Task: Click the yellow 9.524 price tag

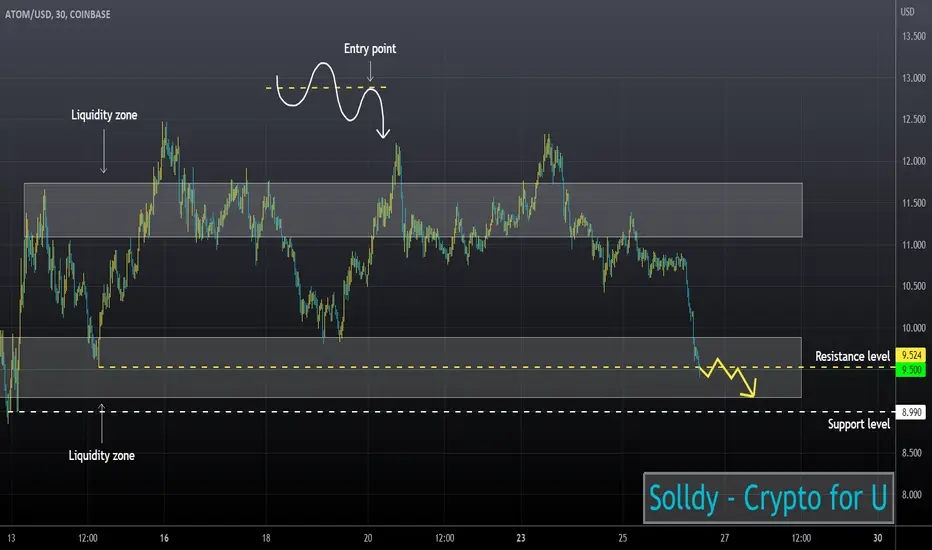Action: click(x=911, y=355)
